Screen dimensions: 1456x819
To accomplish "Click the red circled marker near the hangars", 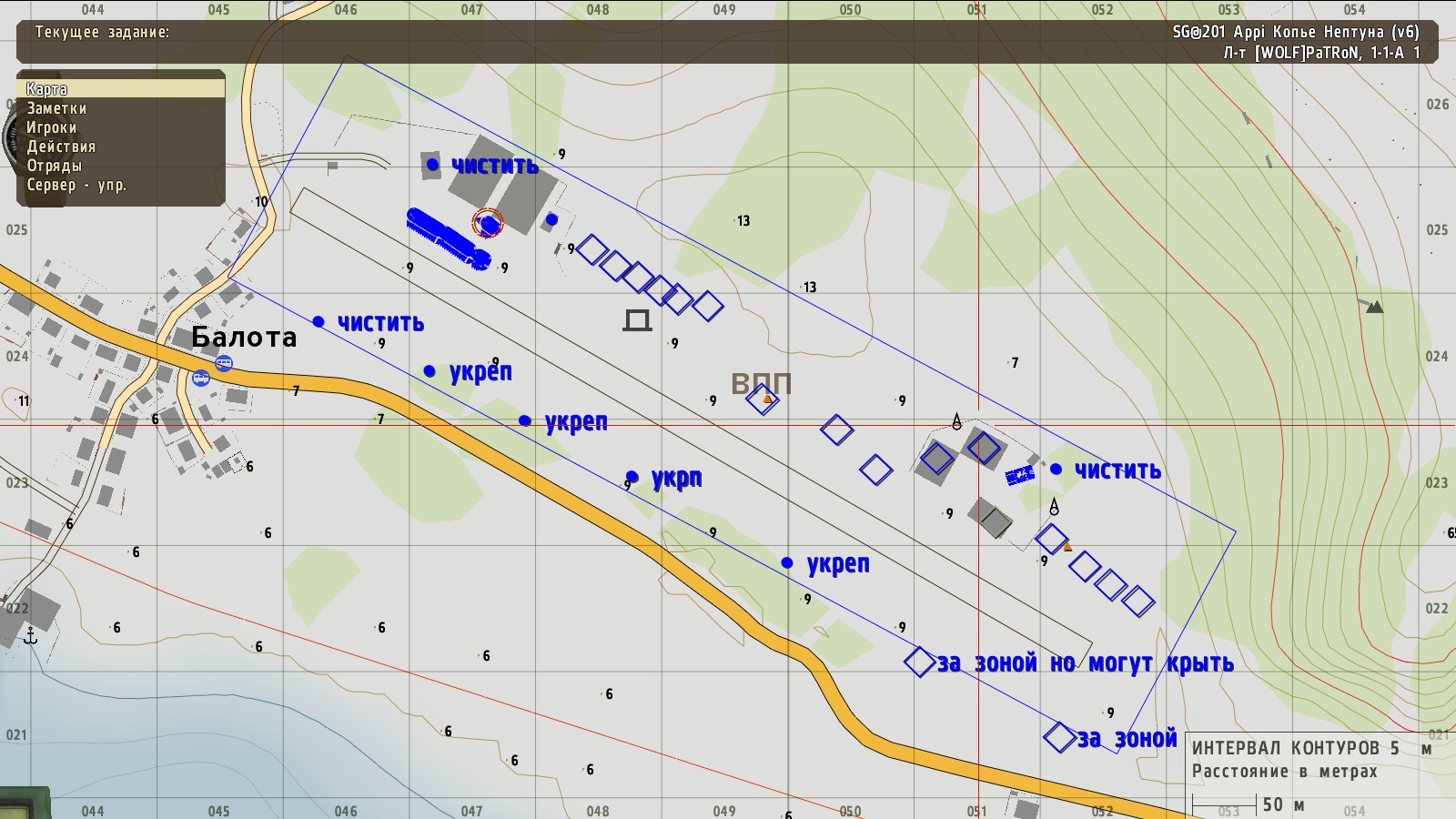I will 489,223.
